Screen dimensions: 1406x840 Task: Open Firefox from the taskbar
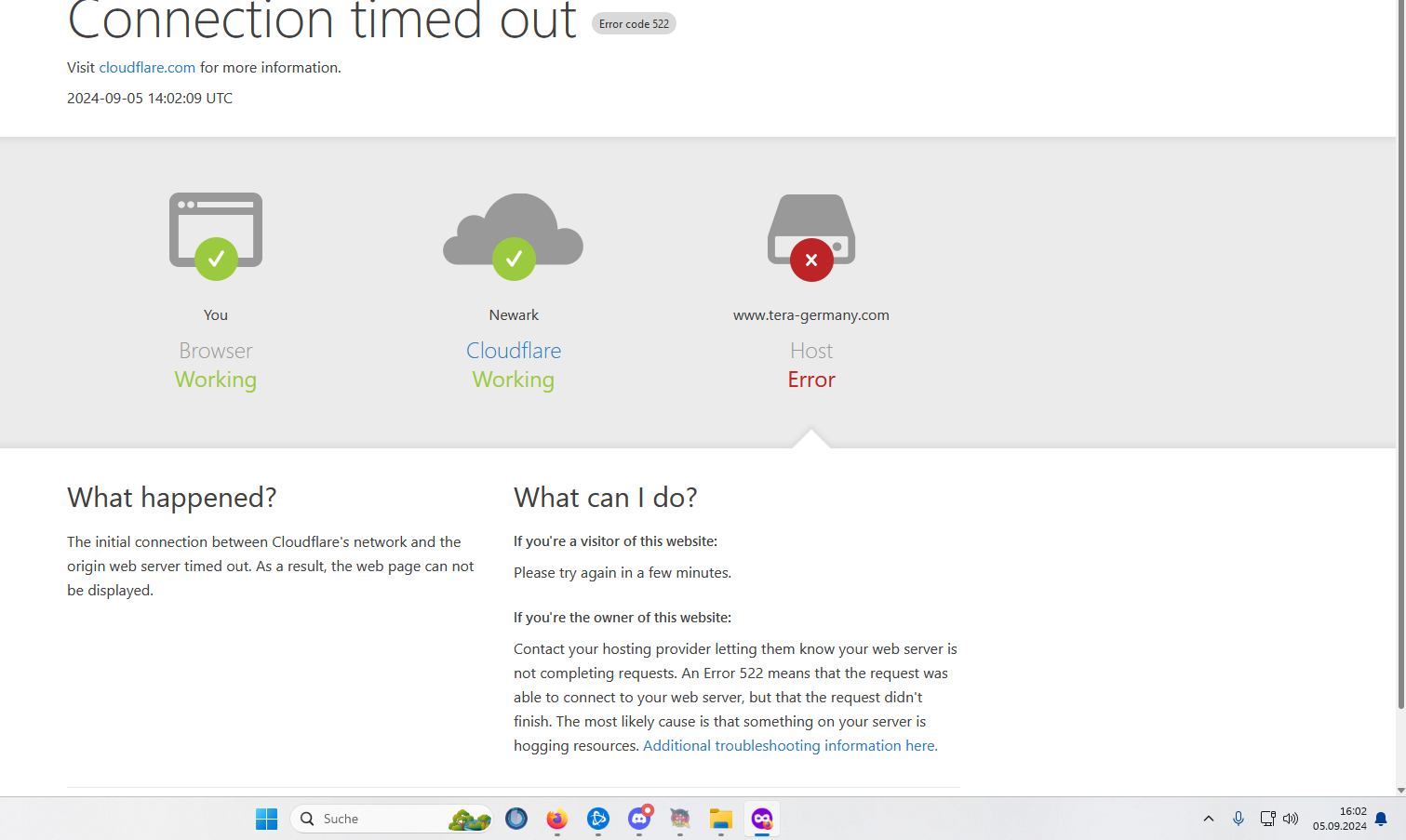click(x=556, y=819)
